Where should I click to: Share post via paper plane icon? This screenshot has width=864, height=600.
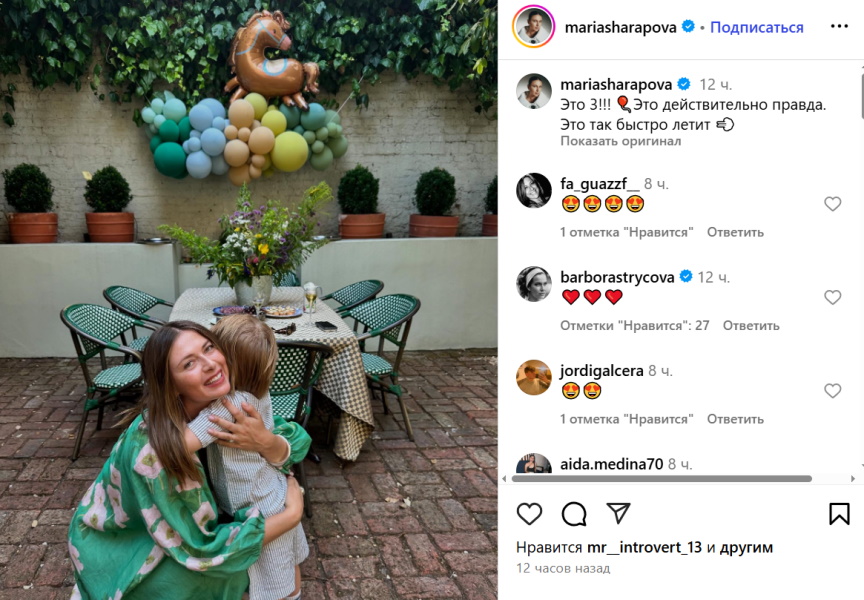(619, 514)
